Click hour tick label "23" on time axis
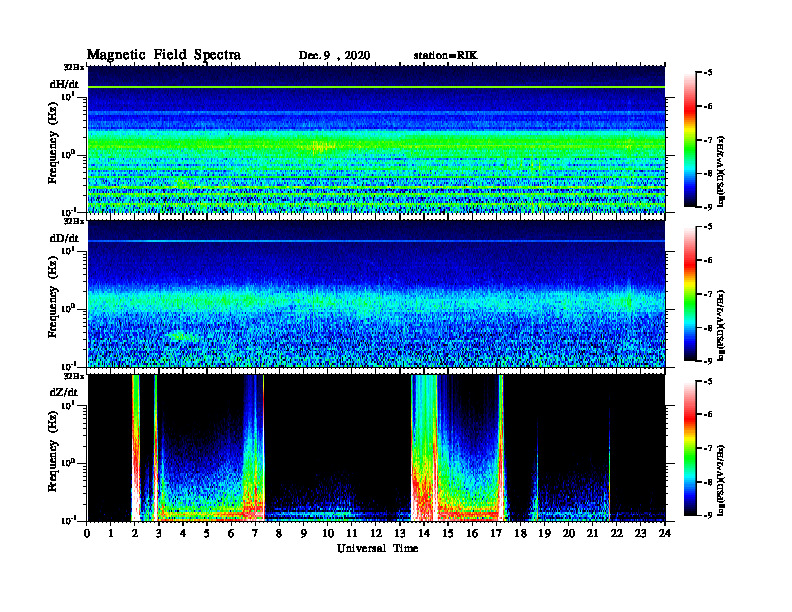This screenshot has height=612, width=792. coord(640,534)
